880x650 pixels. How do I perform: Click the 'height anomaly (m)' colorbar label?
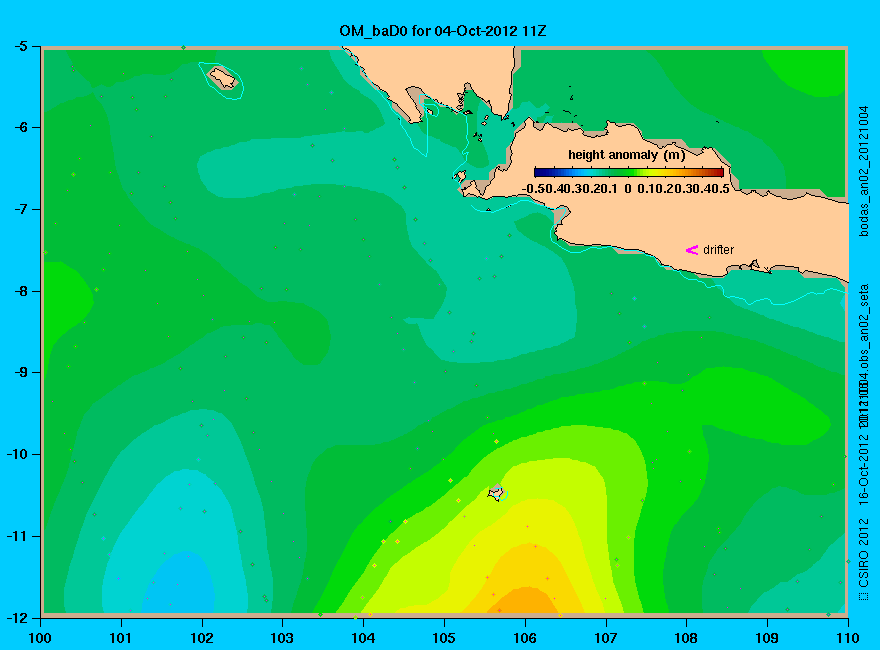click(626, 155)
